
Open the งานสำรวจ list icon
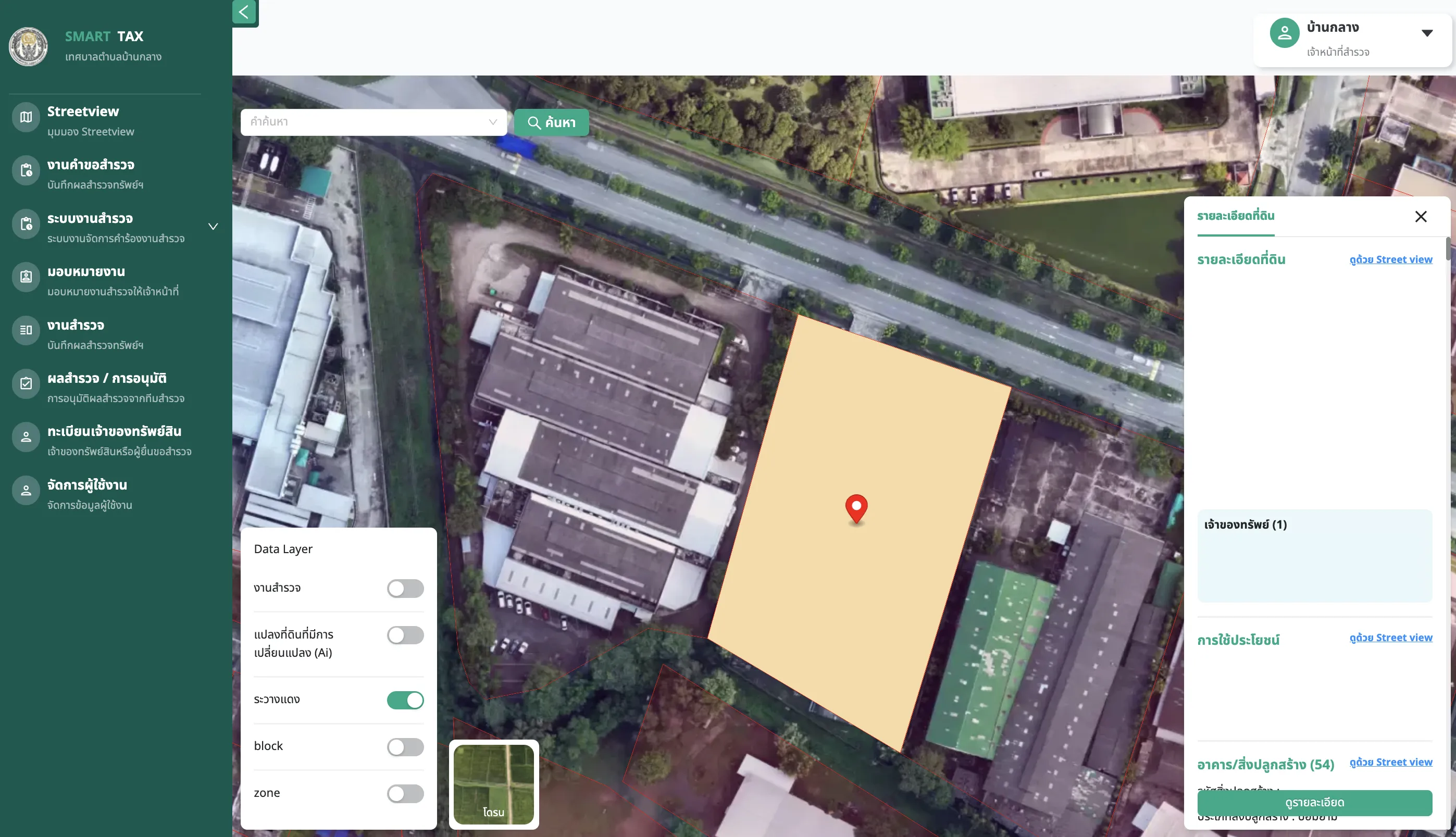pos(26,331)
